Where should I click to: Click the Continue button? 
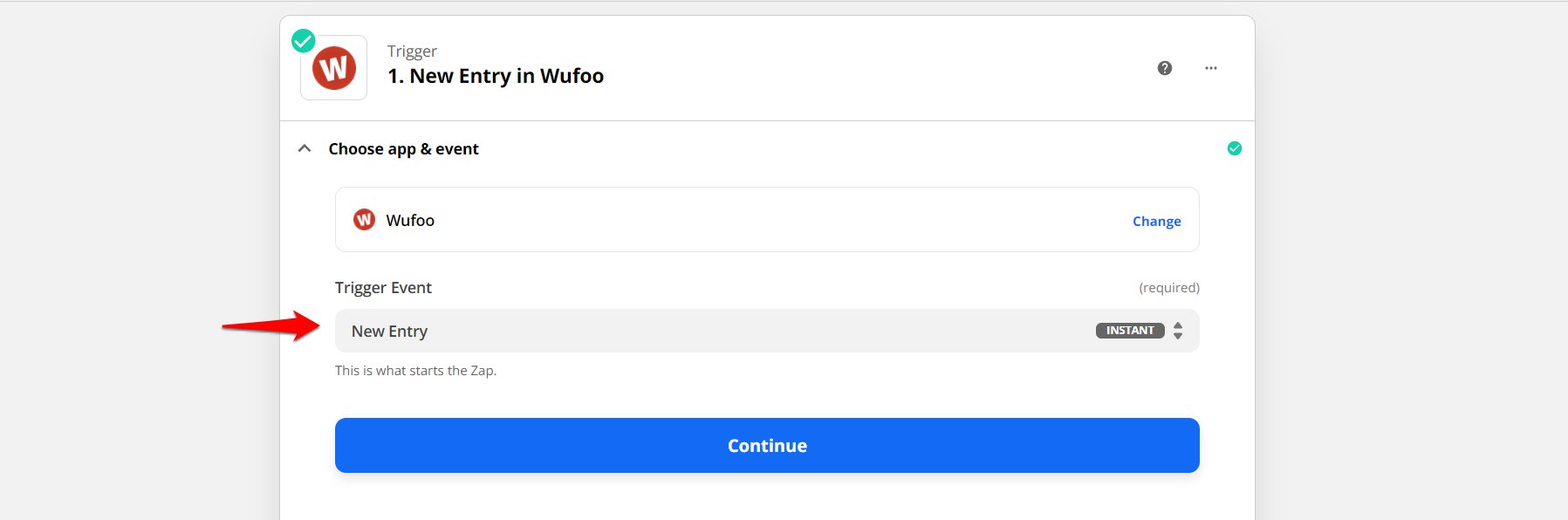tap(767, 446)
